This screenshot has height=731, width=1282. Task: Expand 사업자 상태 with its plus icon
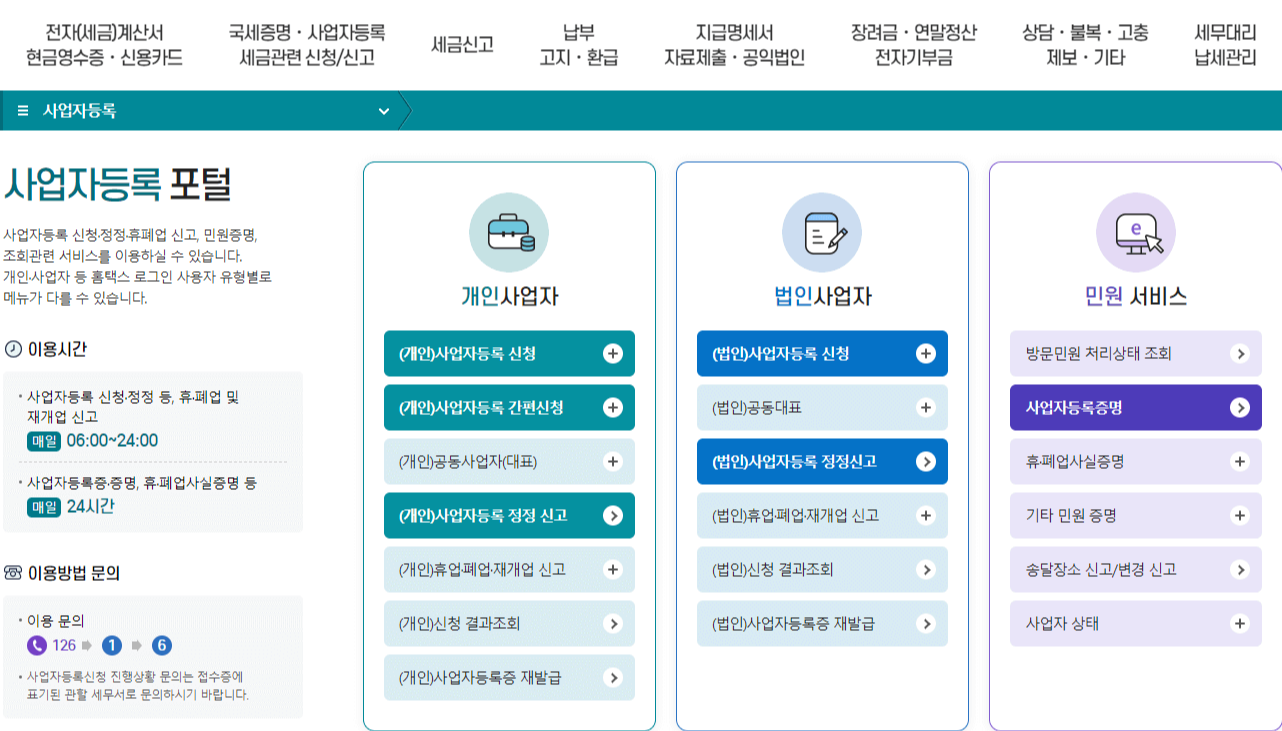1240,624
